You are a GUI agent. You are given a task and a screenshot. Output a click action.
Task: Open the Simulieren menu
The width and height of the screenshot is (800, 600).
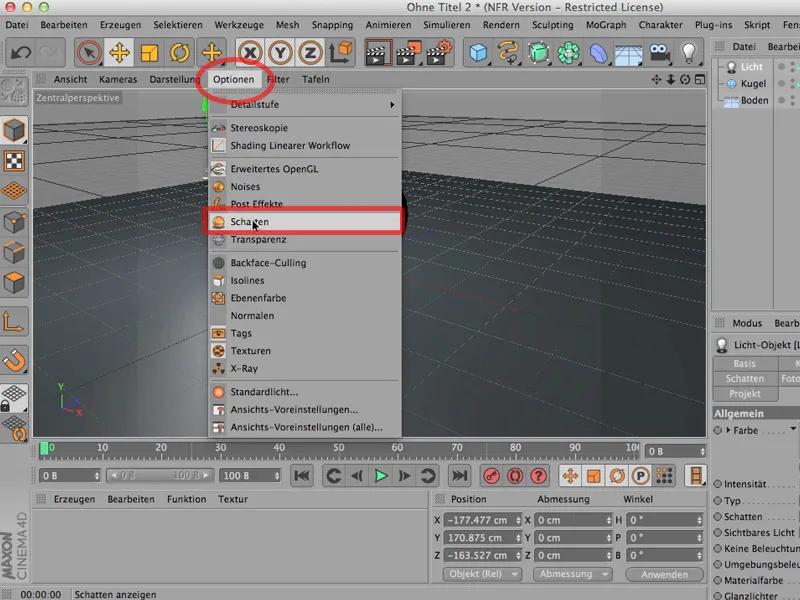(446, 25)
